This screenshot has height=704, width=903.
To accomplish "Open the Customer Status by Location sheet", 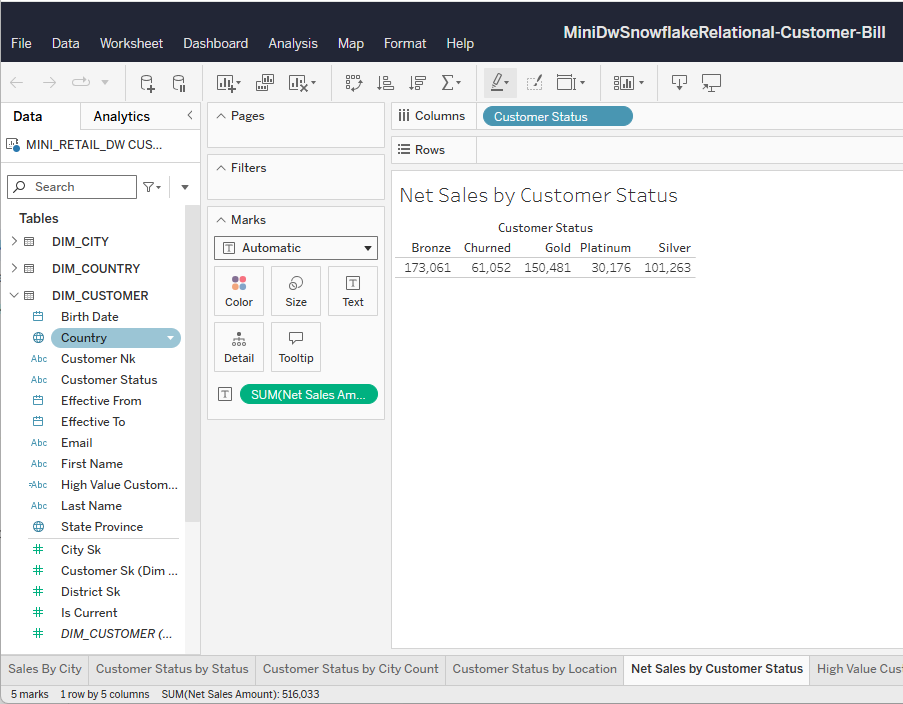I will click(x=534, y=669).
